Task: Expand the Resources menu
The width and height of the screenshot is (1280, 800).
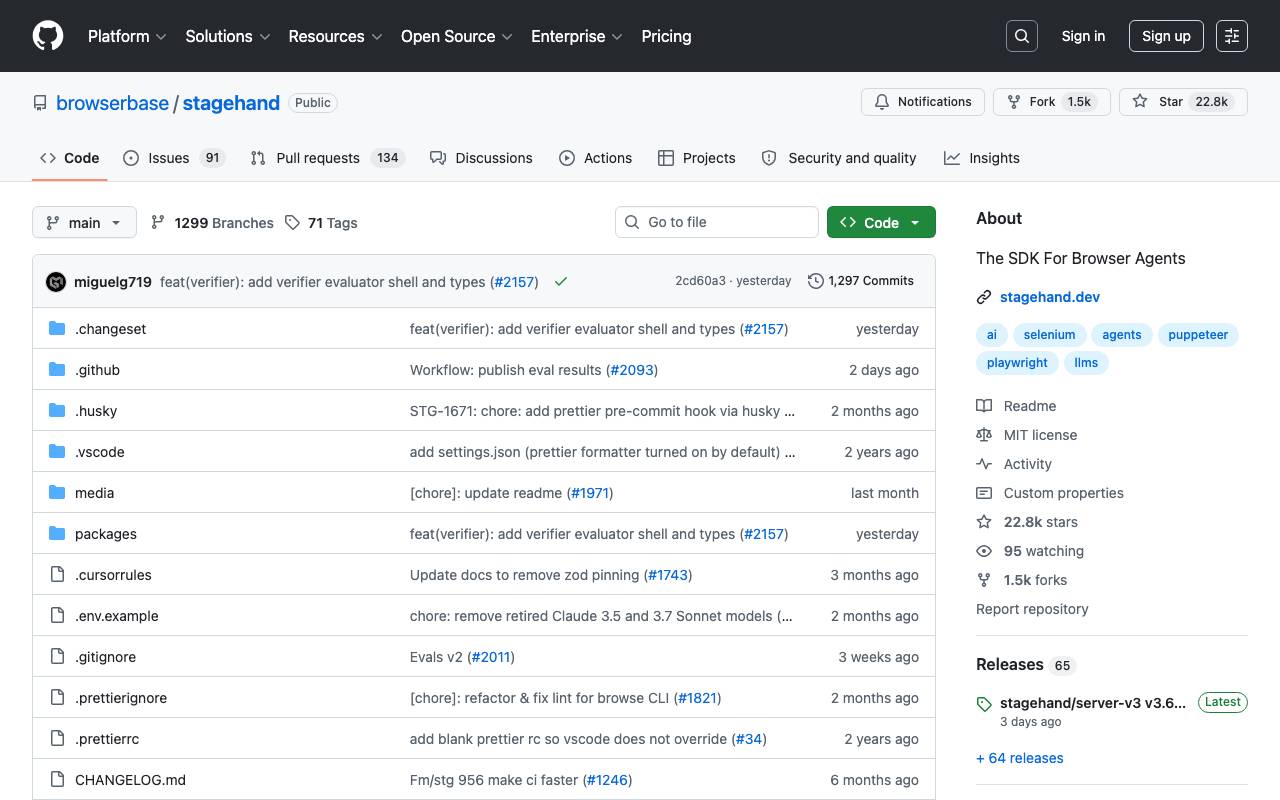Action: (335, 36)
